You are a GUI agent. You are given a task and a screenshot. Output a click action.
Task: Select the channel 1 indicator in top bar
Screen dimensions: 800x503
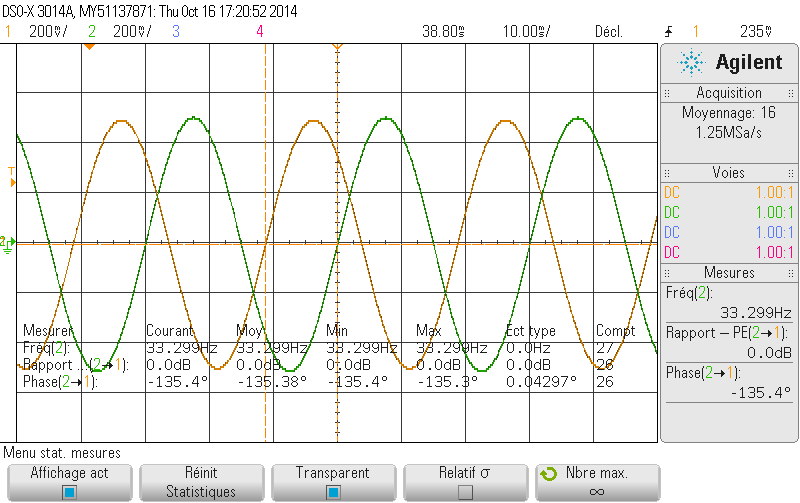(9, 31)
